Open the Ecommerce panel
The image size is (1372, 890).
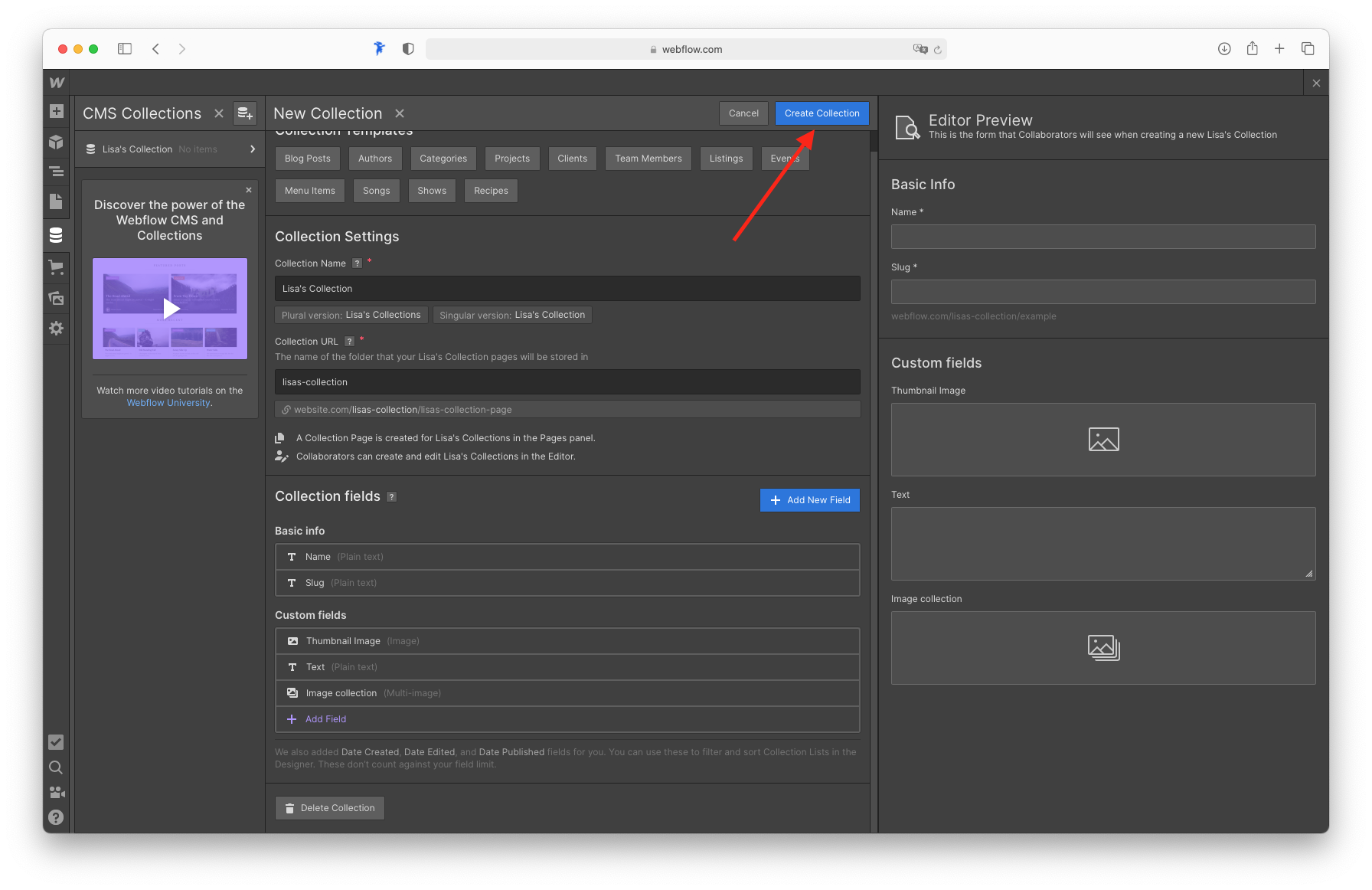click(x=56, y=267)
